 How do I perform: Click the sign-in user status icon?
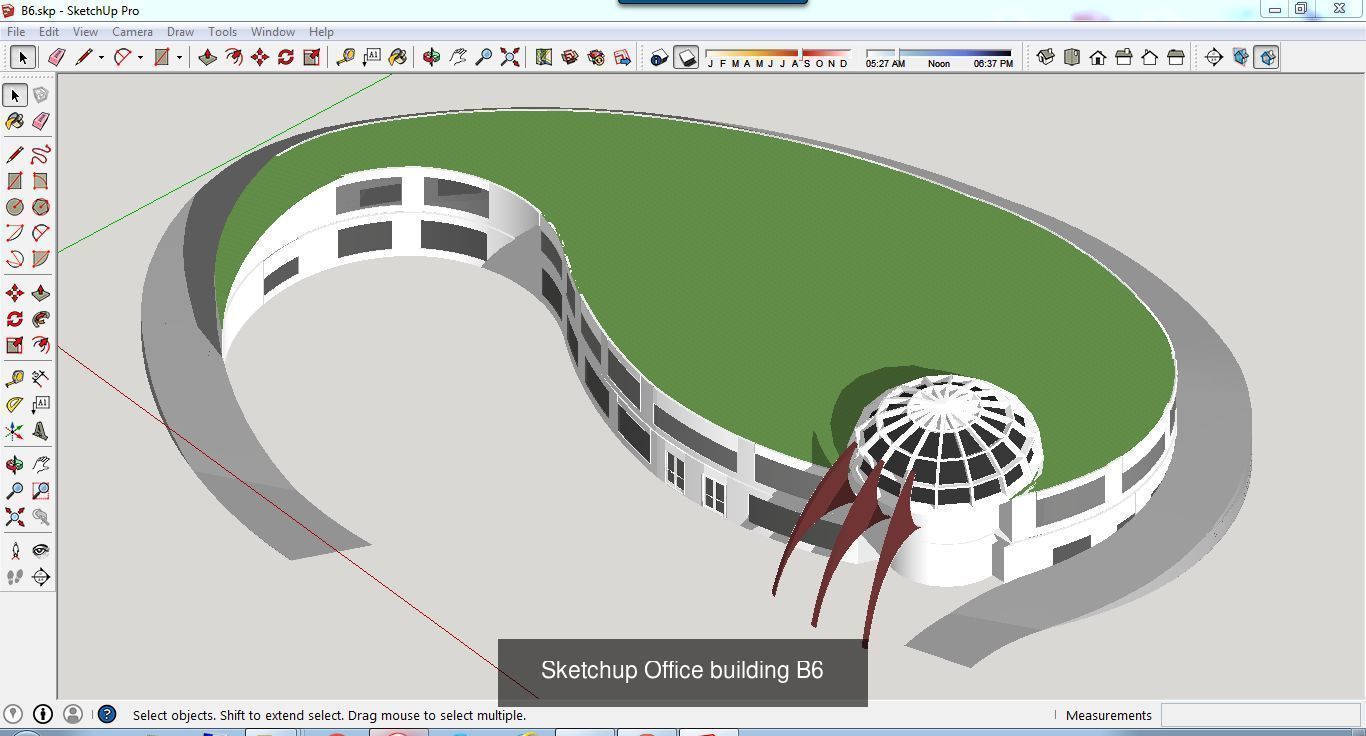72,714
